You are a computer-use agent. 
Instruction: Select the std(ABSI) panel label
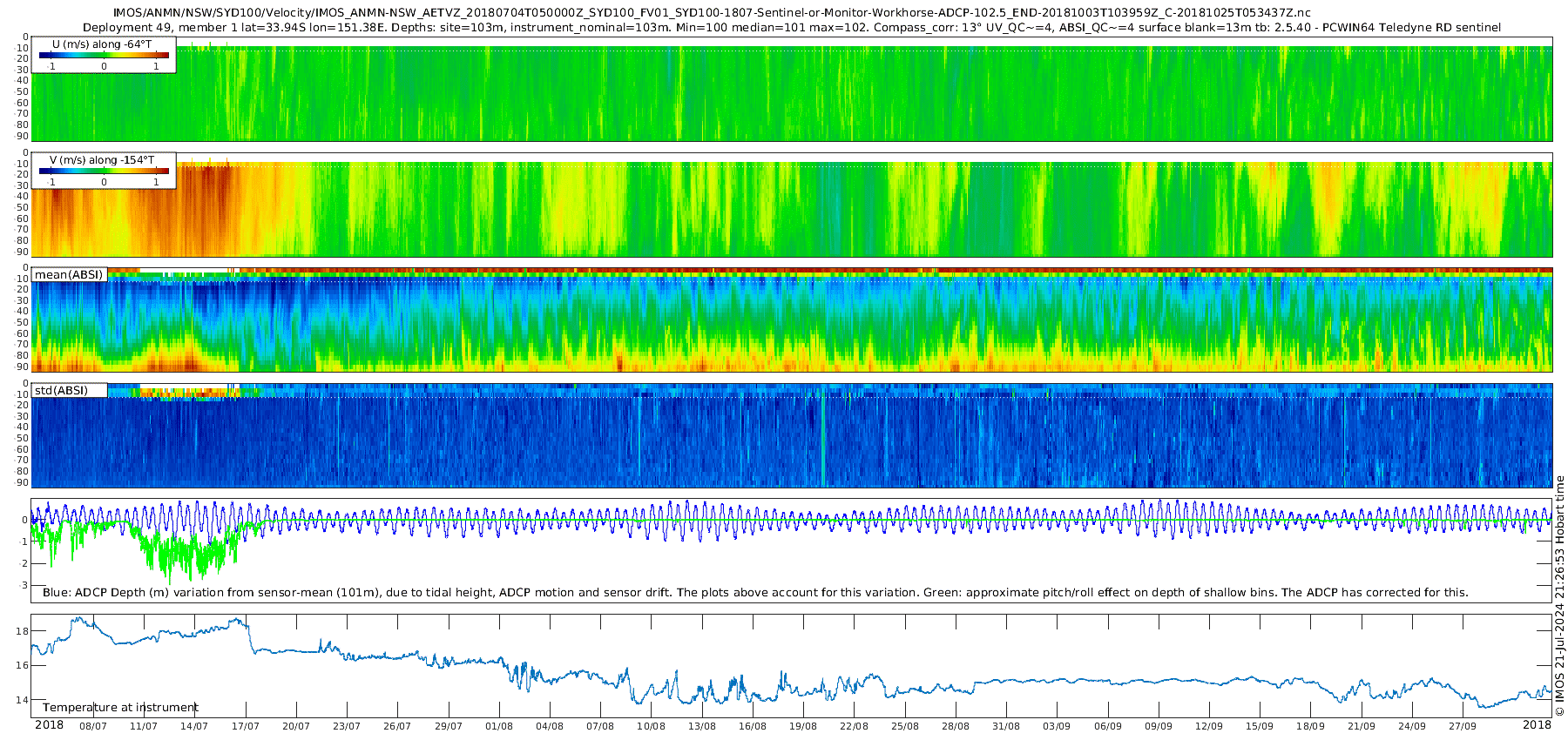pos(69,390)
